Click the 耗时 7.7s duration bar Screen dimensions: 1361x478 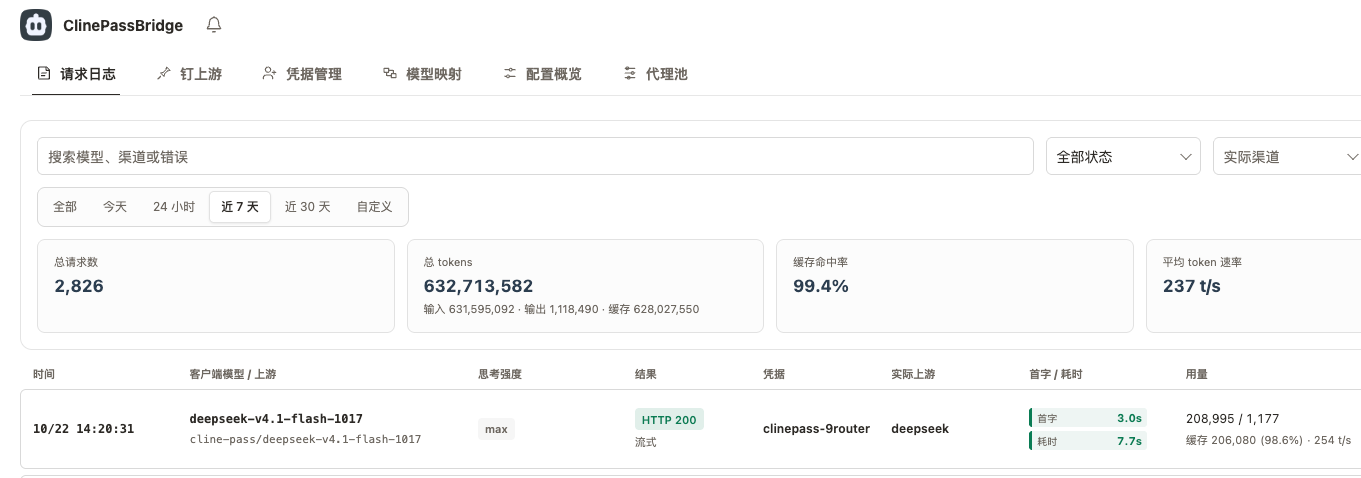pos(1088,440)
